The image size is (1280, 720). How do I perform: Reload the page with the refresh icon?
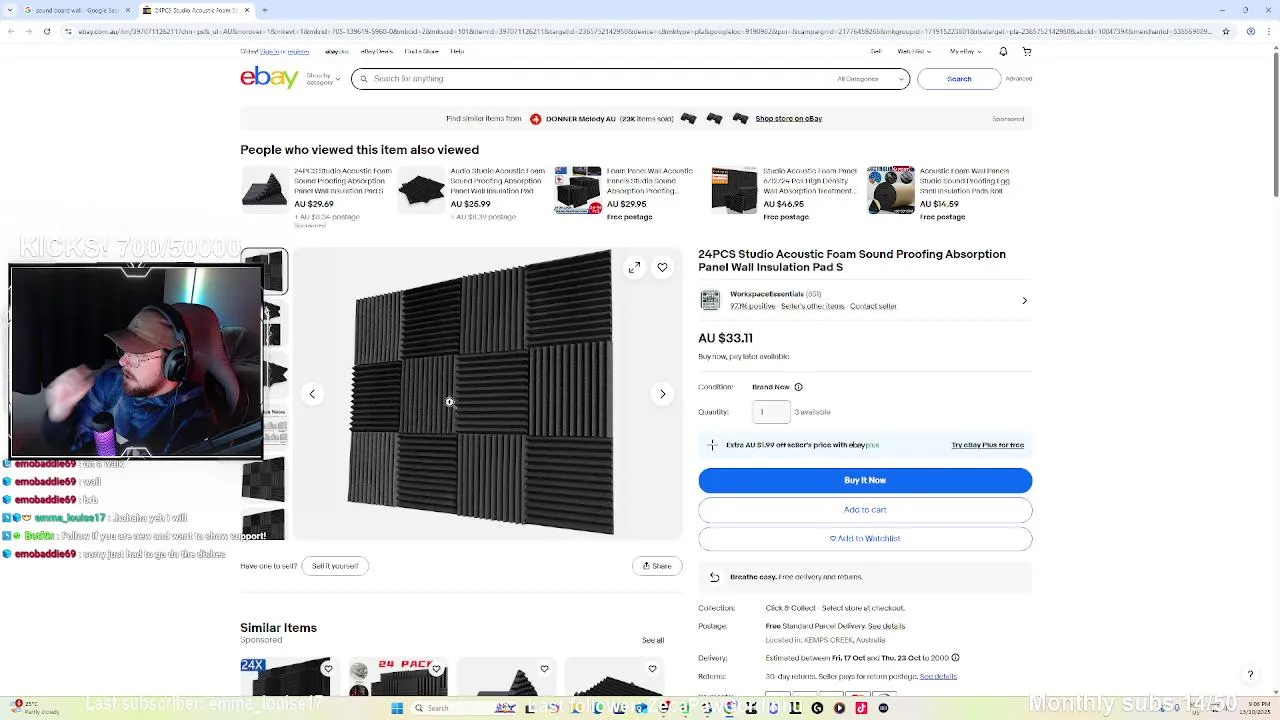point(46,31)
